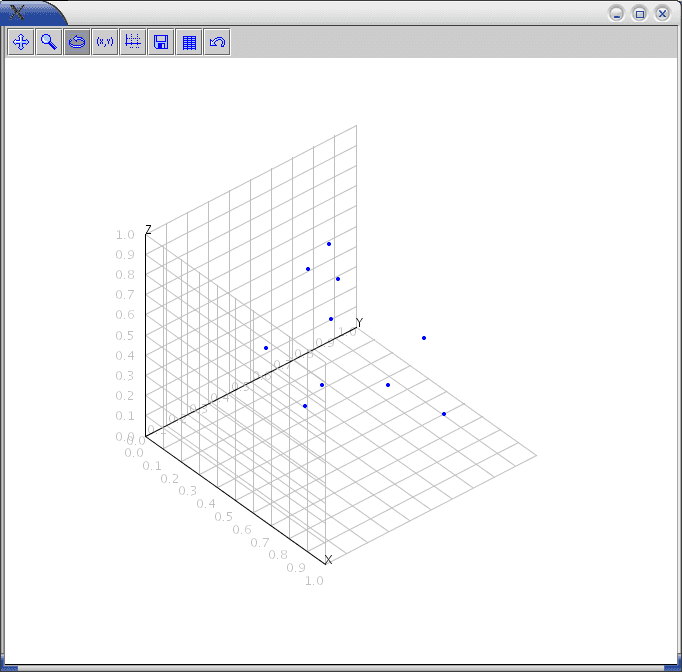This screenshot has height=672, width=682.
Task: Select the rightmost blue point on the floor grid
Action: [444, 414]
